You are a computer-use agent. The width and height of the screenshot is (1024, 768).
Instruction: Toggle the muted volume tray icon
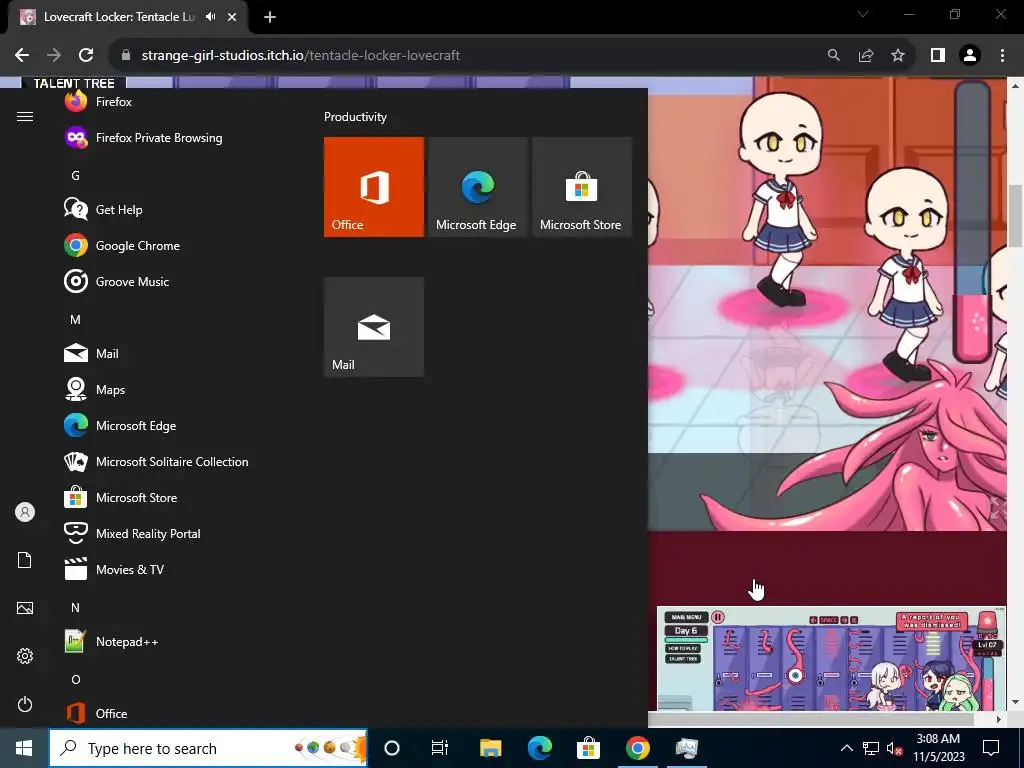coord(894,748)
